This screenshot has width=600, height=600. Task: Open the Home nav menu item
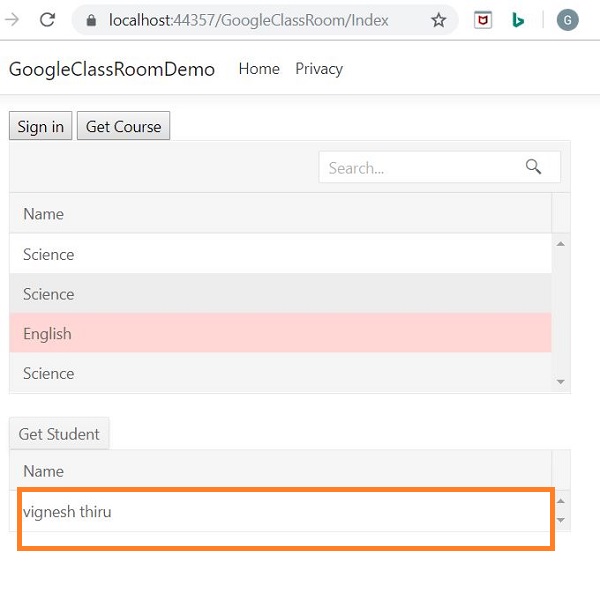click(x=259, y=69)
